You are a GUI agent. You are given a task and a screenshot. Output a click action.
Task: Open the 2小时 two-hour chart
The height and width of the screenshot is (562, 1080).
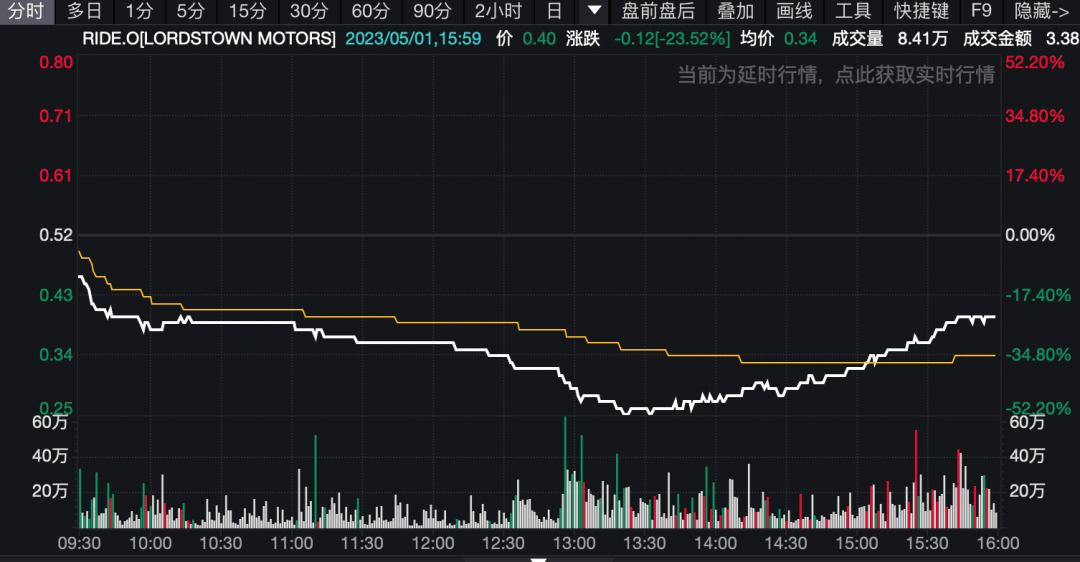pyautogui.click(x=498, y=11)
